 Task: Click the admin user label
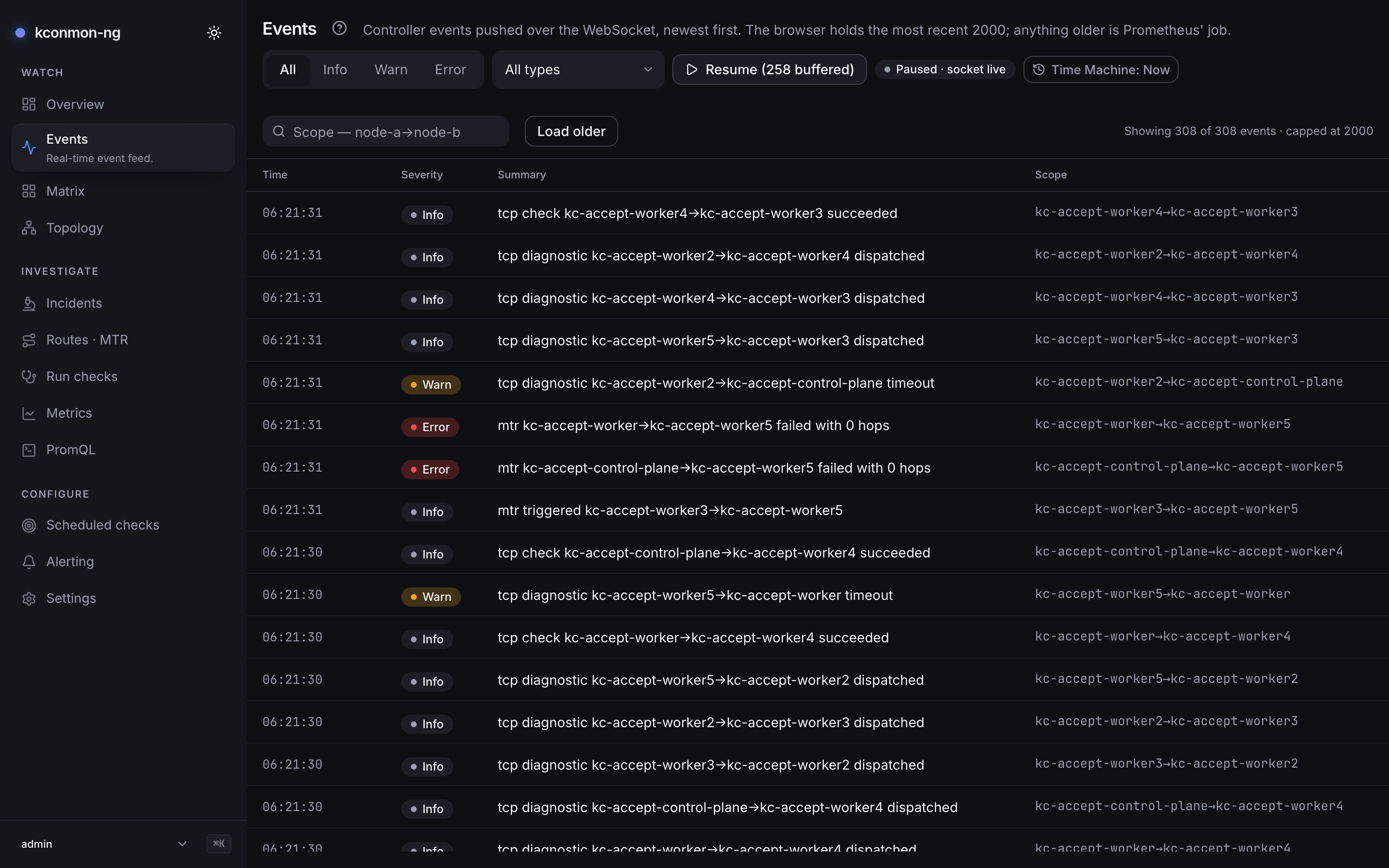tap(37, 844)
